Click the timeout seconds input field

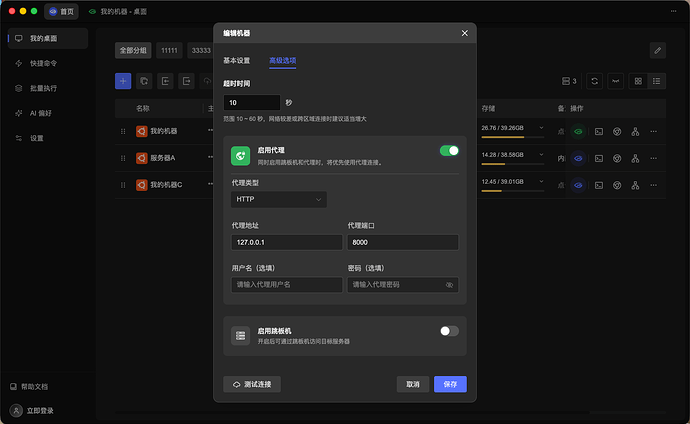point(252,102)
